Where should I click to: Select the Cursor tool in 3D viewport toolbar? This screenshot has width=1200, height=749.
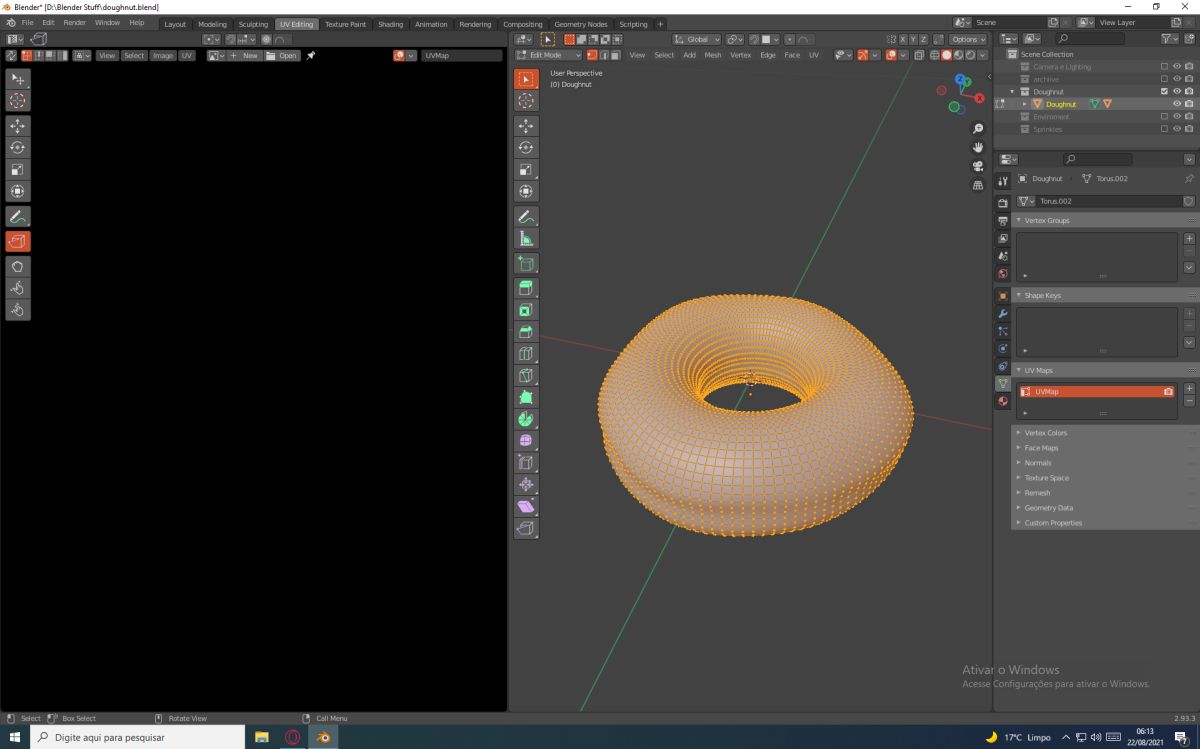click(x=526, y=101)
